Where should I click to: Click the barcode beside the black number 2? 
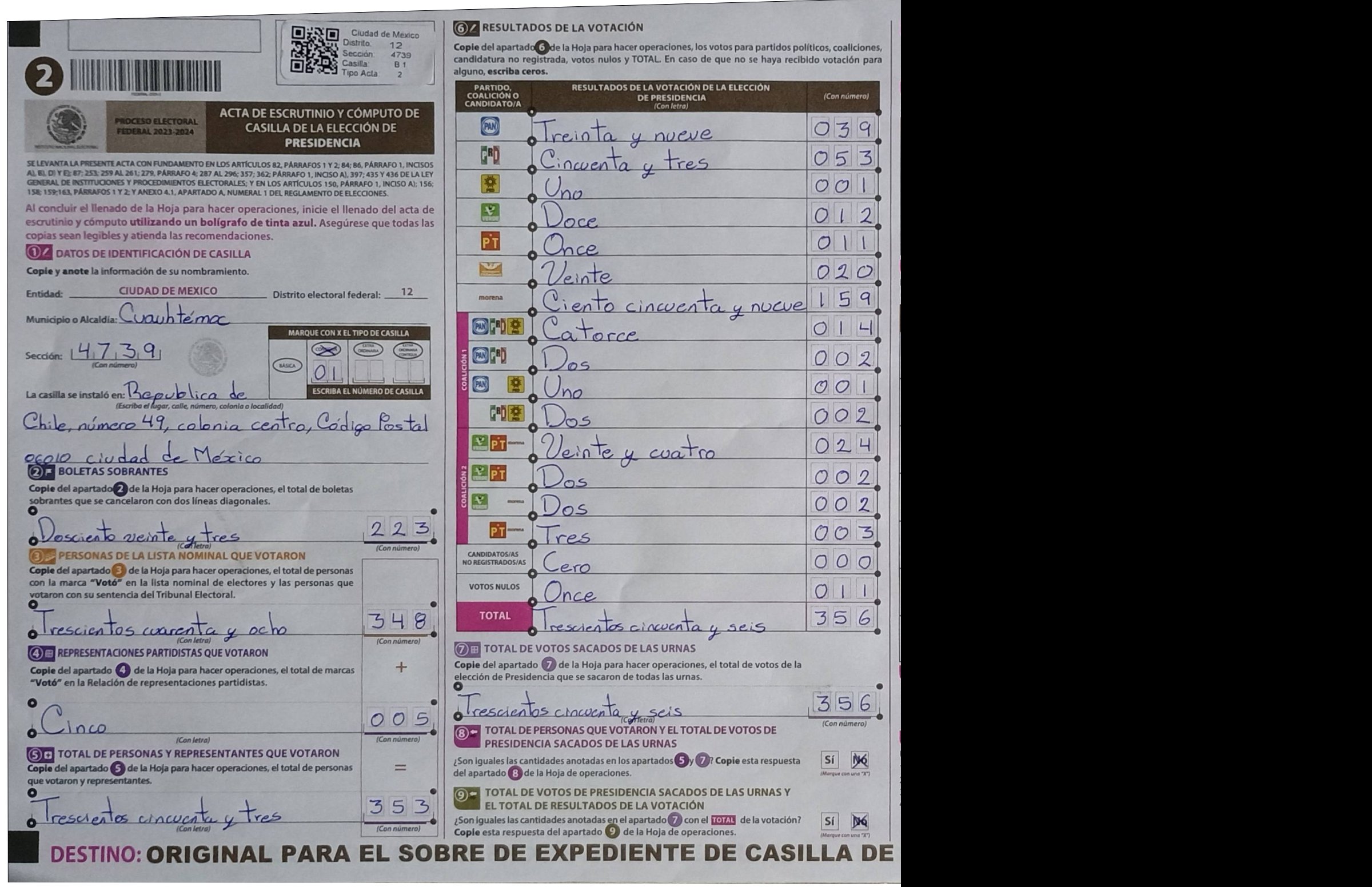point(145,76)
